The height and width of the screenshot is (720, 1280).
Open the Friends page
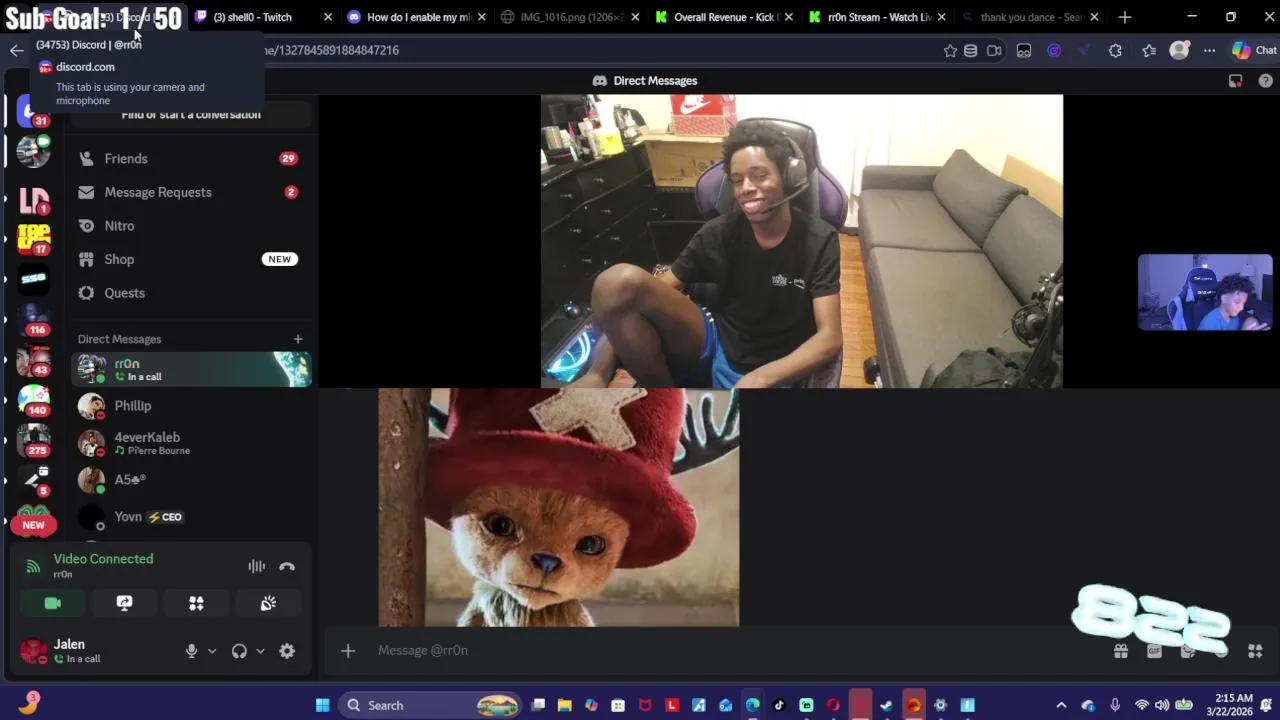(x=190, y=158)
